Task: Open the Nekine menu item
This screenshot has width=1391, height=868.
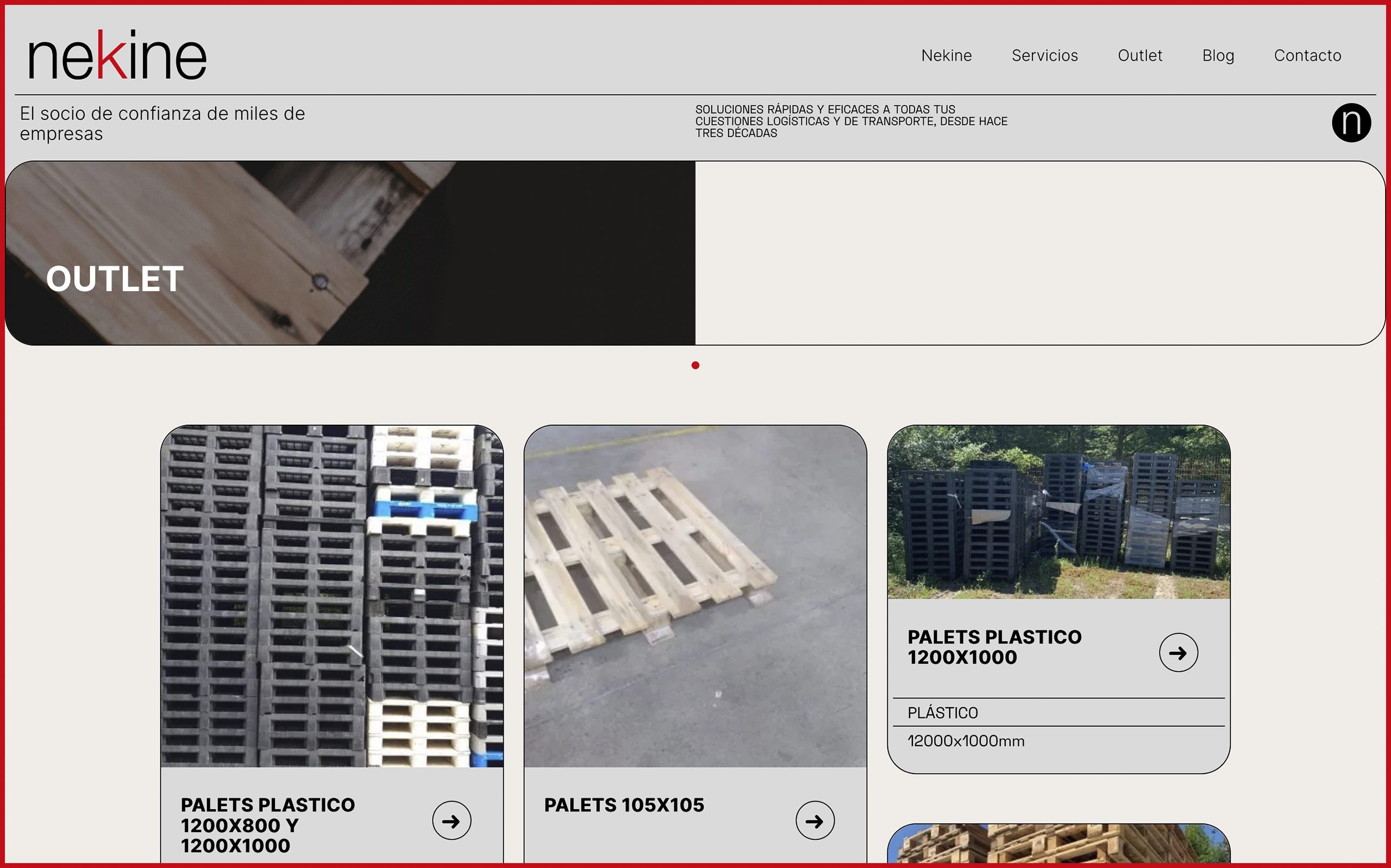Action: coord(946,56)
